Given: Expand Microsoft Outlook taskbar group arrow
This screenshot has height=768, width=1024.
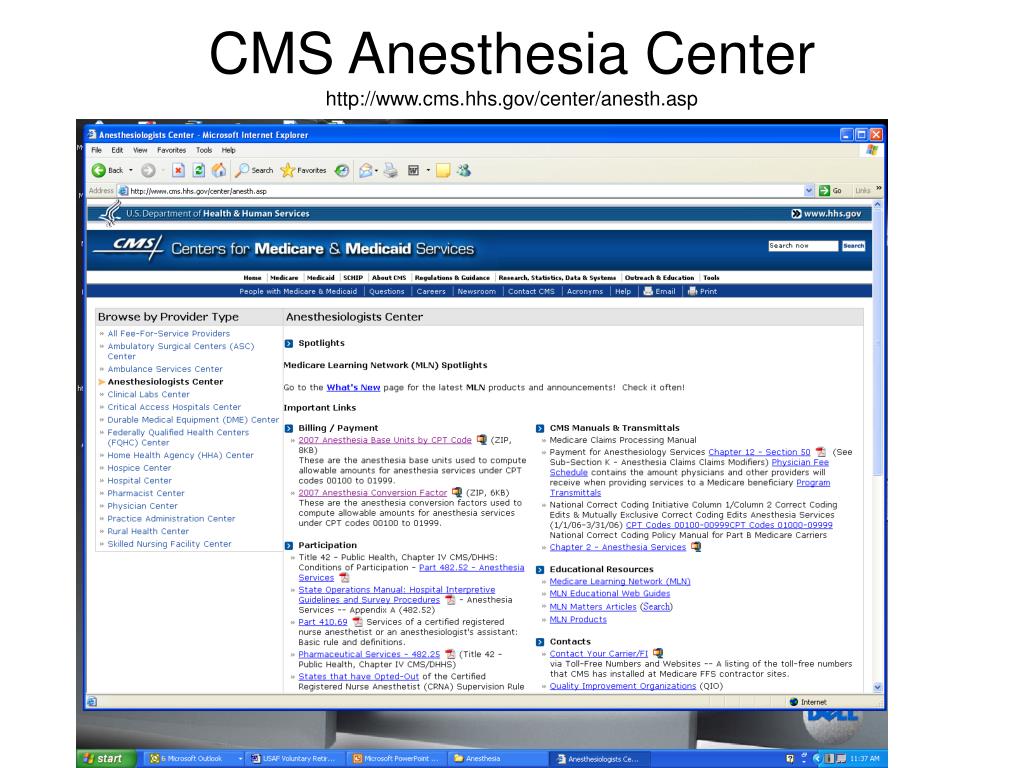Looking at the screenshot, I should click(x=240, y=759).
